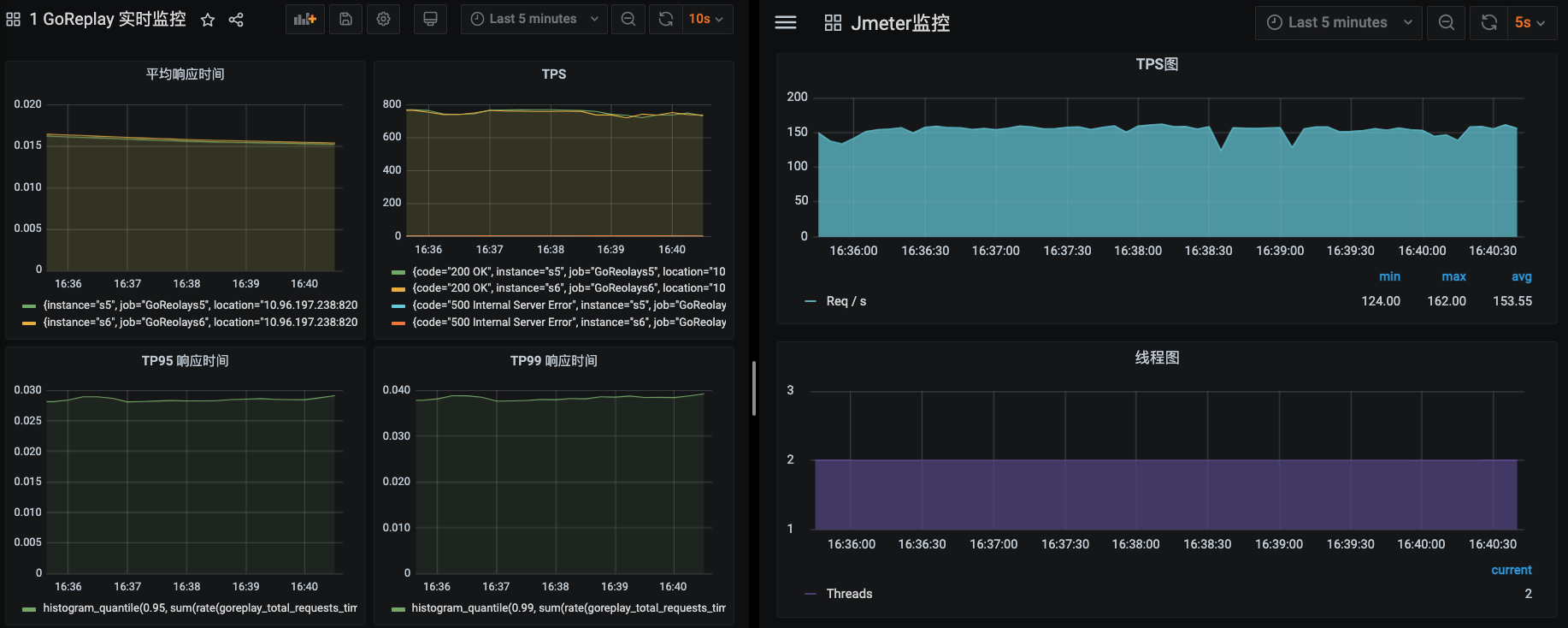The height and width of the screenshot is (628, 1568).
Task: Click the Jmeter监控 dashboard grid icon
Action: click(833, 23)
